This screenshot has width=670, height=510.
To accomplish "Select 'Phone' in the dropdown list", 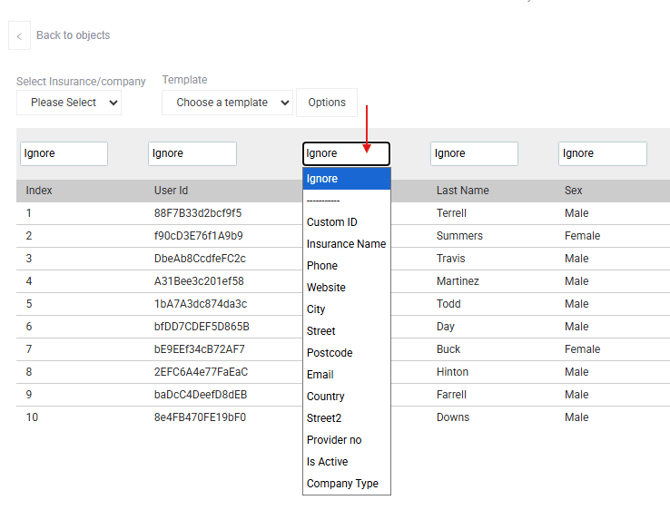I will pyautogui.click(x=347, y=266).
